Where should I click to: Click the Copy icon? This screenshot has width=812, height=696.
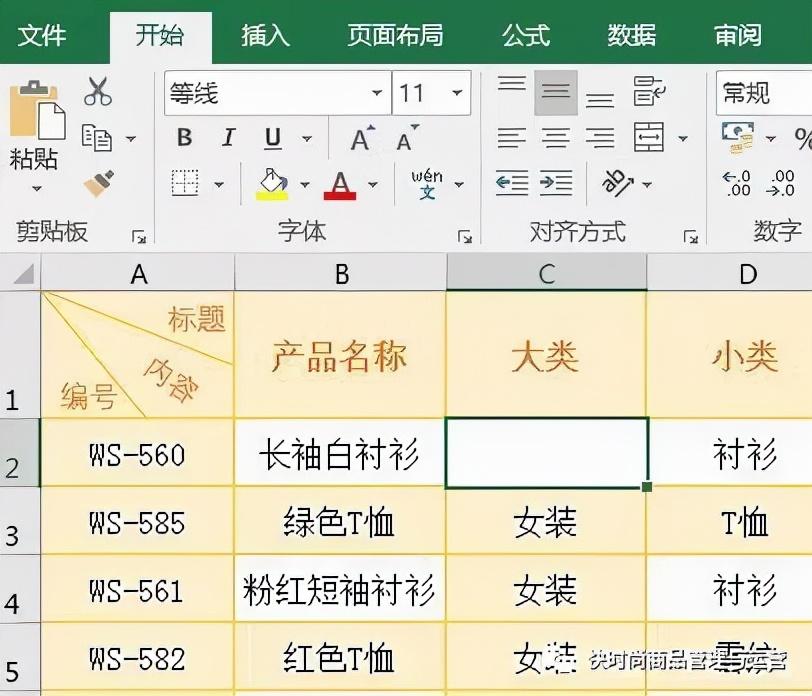(x=97, y=138)
